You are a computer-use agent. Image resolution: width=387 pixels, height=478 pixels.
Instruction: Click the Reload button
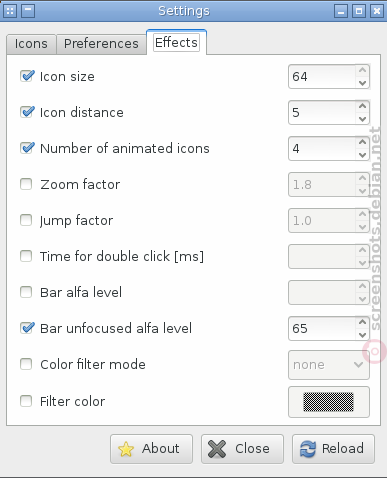tap(333, 449)
